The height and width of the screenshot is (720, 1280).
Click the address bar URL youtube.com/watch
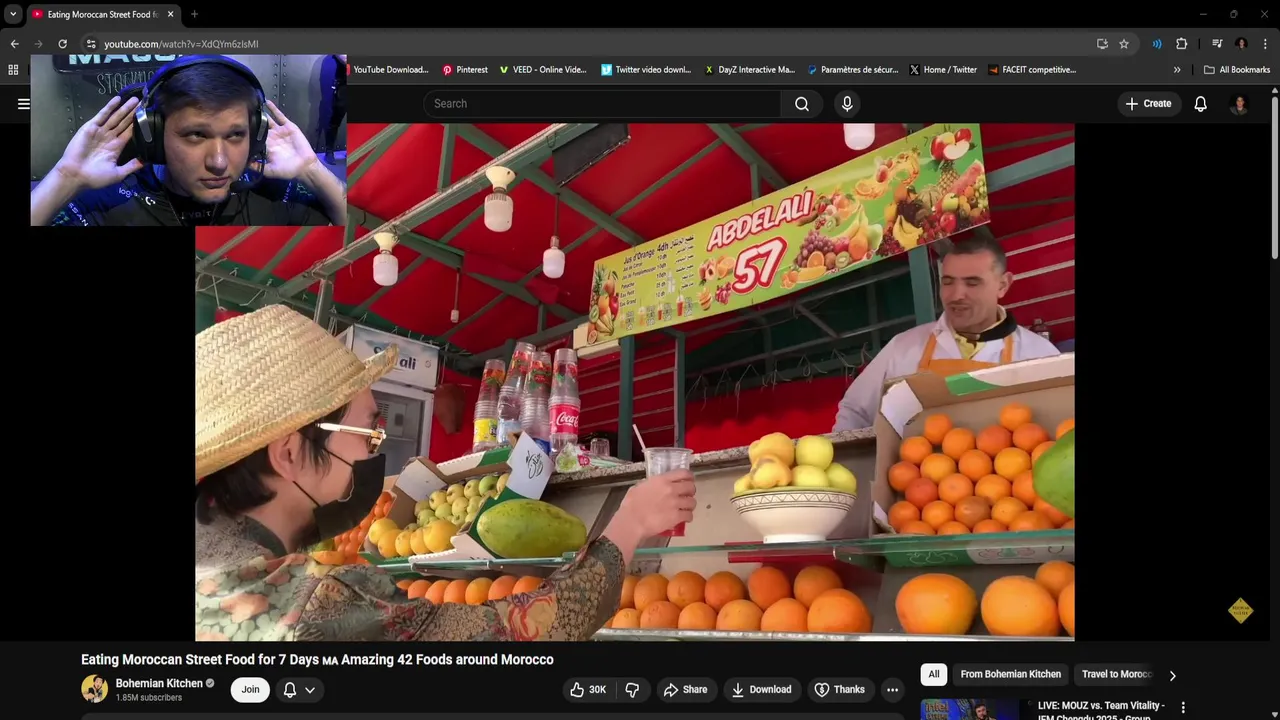pos(181,44)
